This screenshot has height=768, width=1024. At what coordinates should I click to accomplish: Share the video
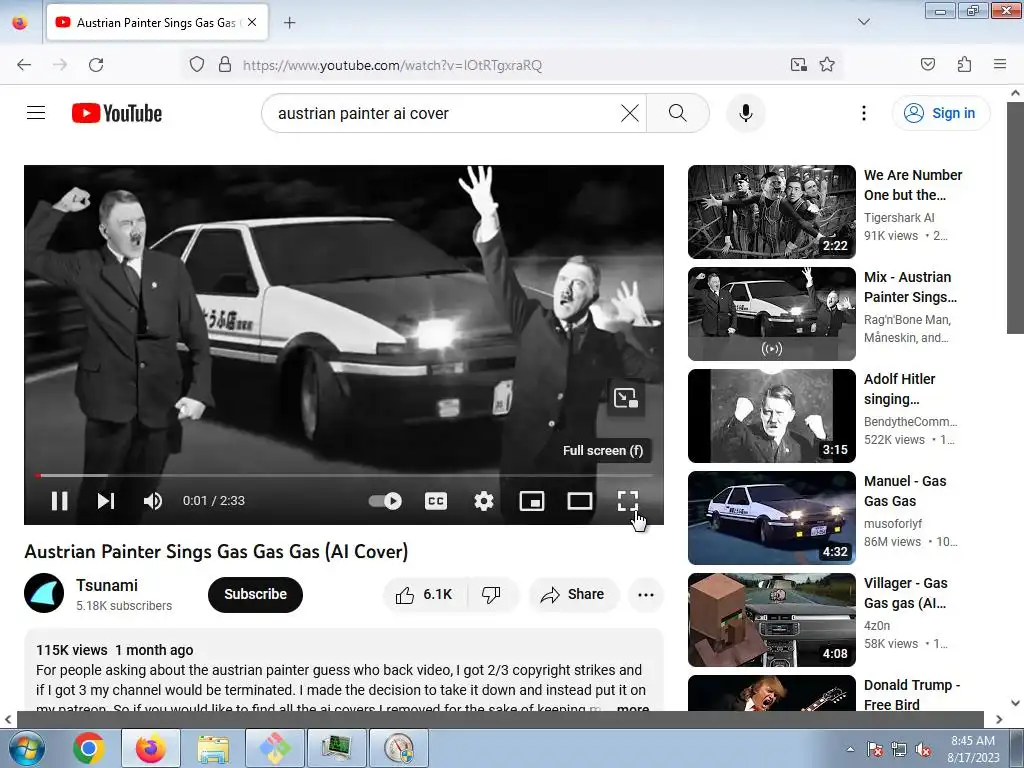pyautogui.click(x=573, y=594)
